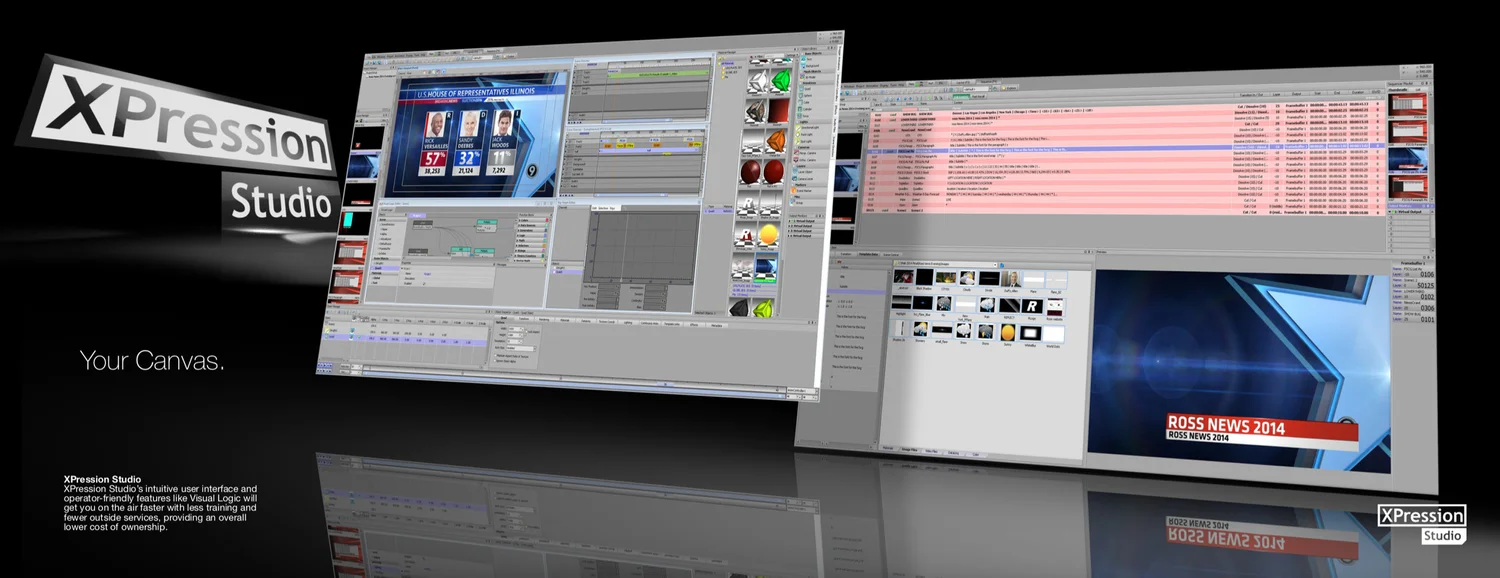The image size is (1500, 578).
Task: Click the Duration column header
Action: coord(1358,92)
